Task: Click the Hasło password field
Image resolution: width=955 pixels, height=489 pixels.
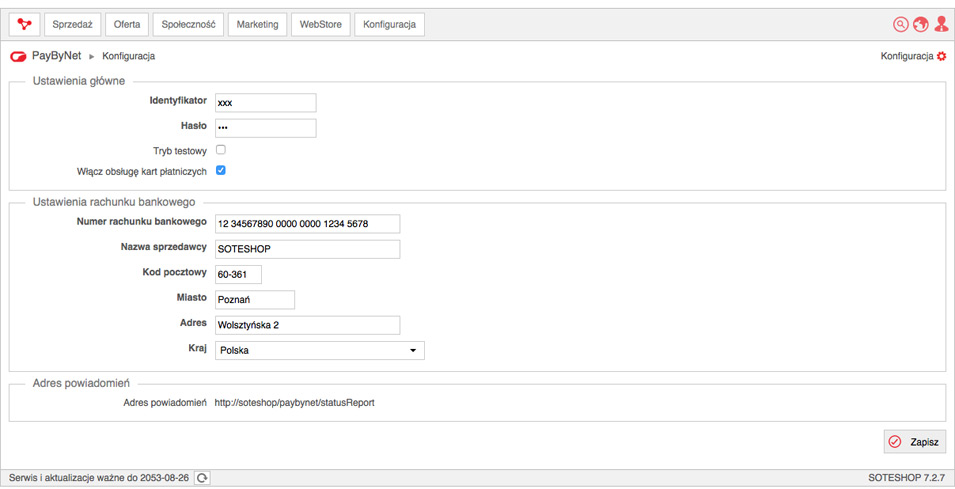Action: coord(266,128)
